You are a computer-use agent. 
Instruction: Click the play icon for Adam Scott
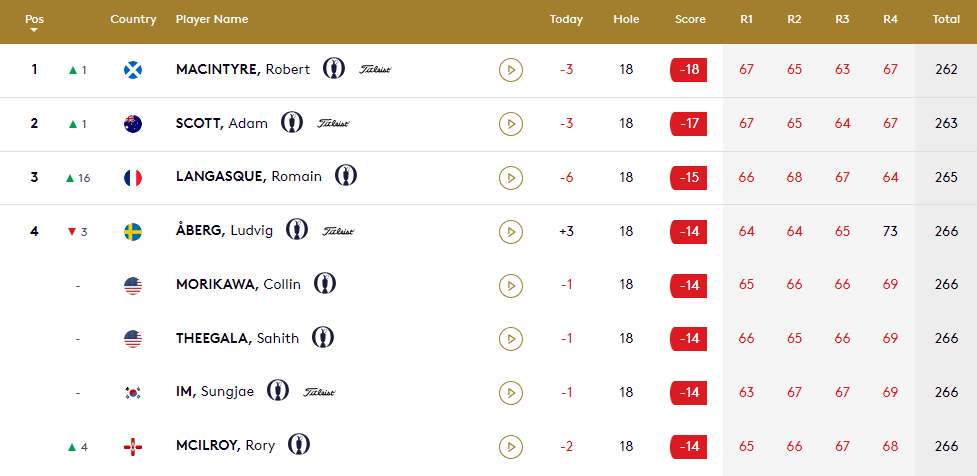tap(510, 124)
